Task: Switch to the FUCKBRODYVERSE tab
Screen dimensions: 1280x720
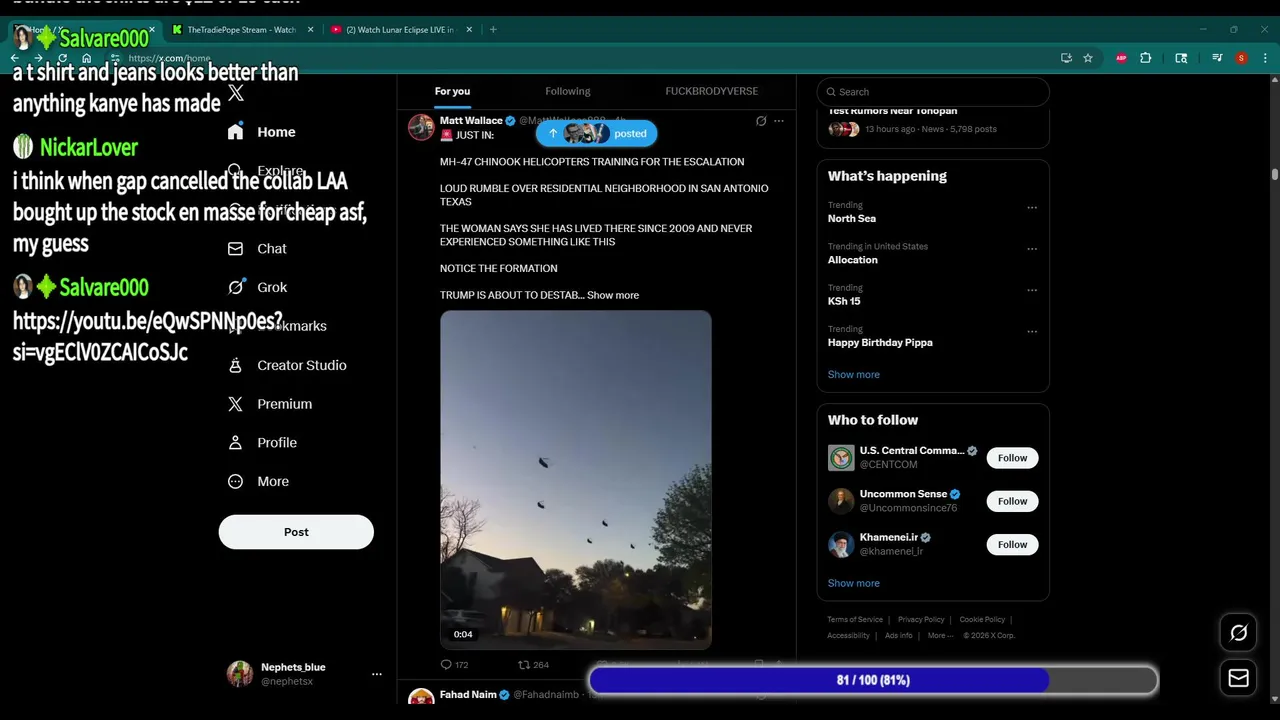Action: pyautogui.click(x=712, y=91)
